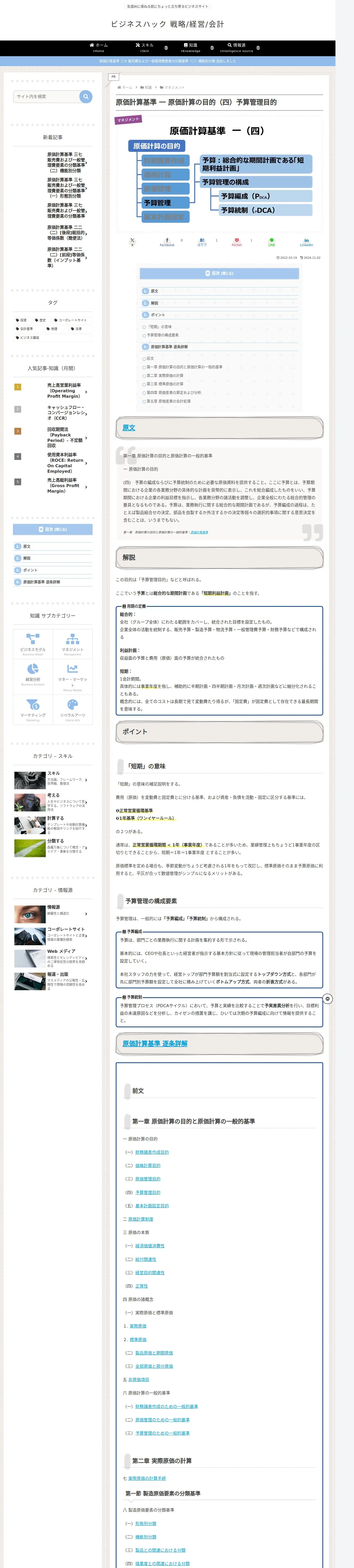354x1568 pixels.
Task: Click chevron beside （一）形態別分類 recent article
Action: tap(86, 188)
